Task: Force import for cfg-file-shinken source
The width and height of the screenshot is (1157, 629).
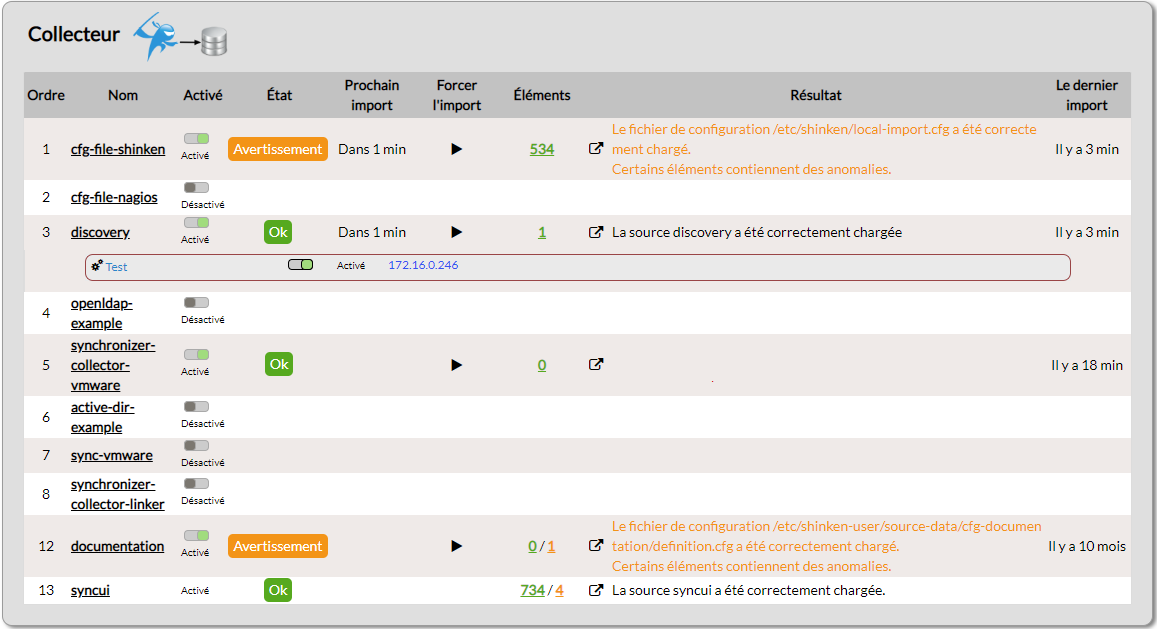Action: point(457,149)
